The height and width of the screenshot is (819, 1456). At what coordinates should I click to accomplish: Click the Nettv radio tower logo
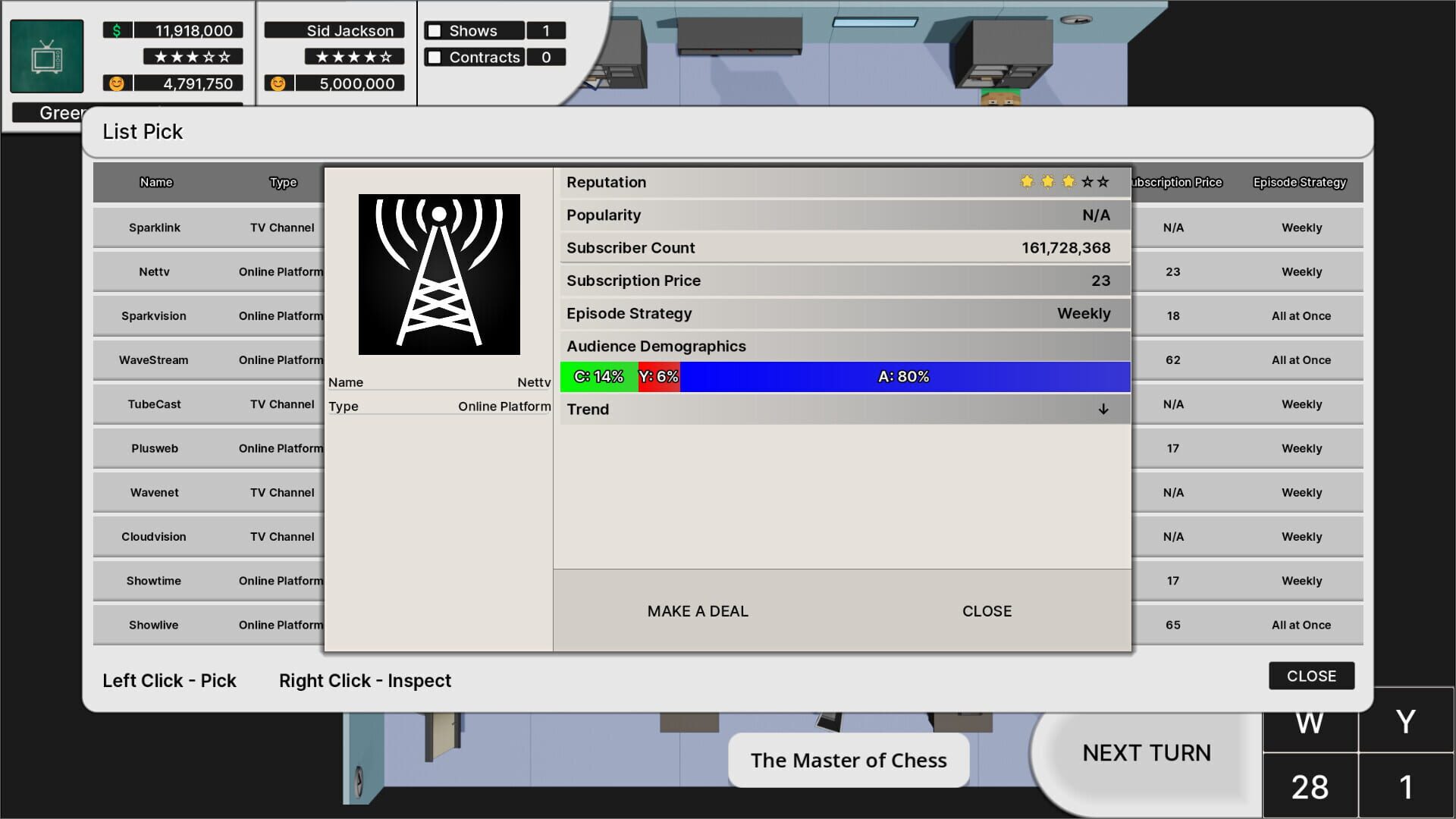(x=438, y=274)
